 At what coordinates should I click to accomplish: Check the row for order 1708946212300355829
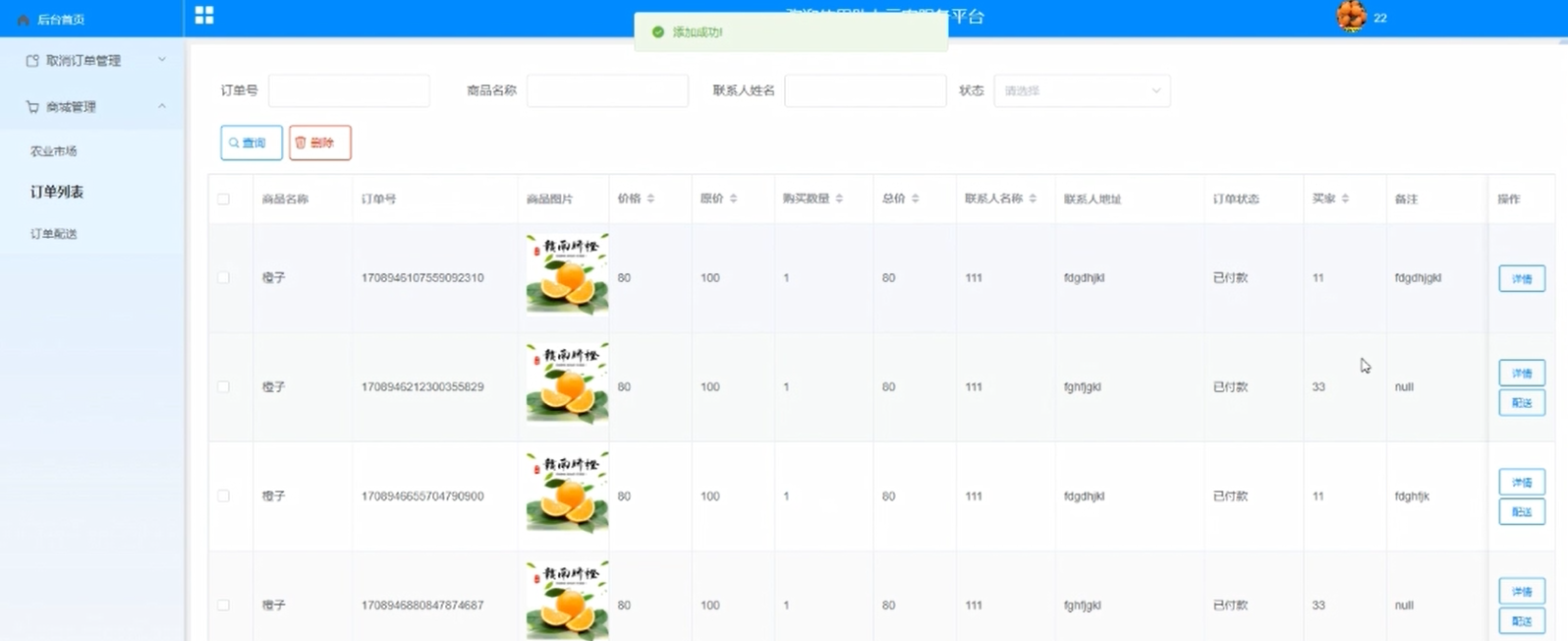pyautogui.click(x=224, y=387)
